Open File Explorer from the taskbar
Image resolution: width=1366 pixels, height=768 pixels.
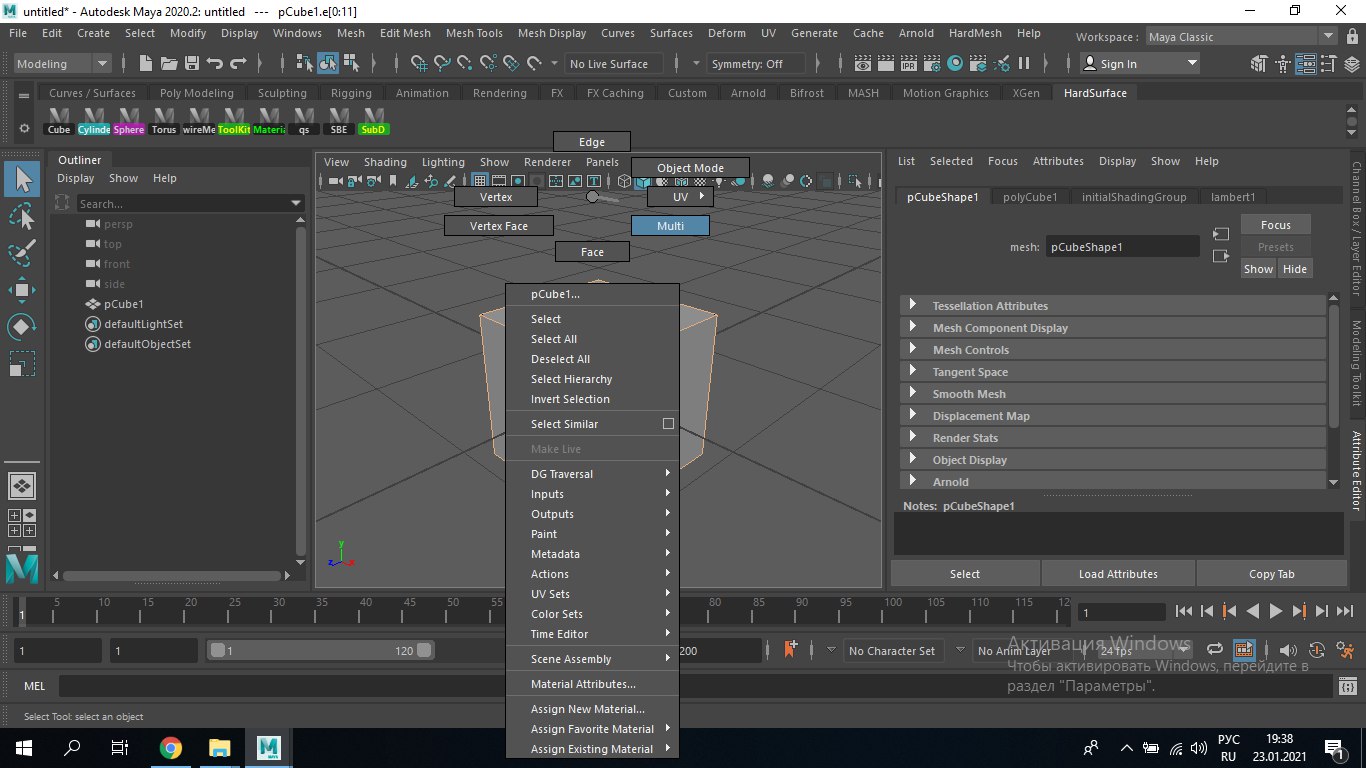pos(219,747)
